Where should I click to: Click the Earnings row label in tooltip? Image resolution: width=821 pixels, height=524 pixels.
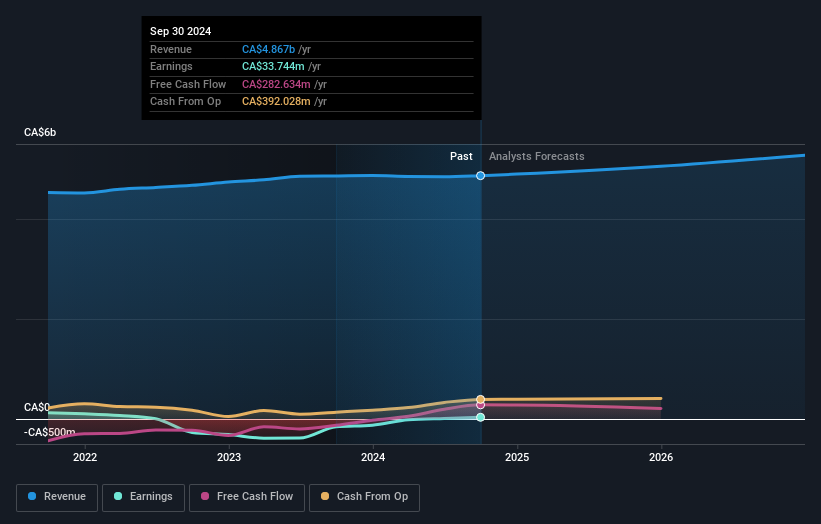171,66
